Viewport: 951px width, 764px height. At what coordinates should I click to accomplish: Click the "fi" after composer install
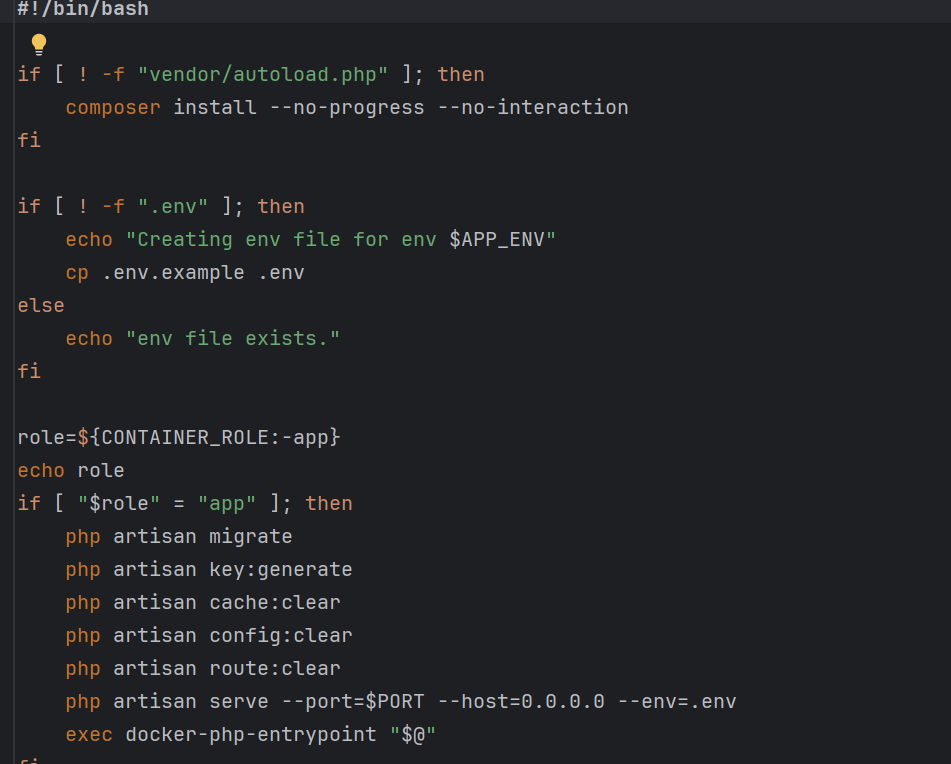coord(29,141)
